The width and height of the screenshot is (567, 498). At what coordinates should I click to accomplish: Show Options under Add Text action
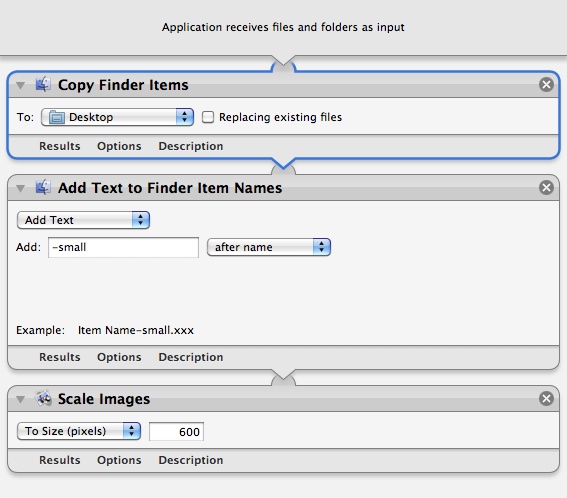point(119,357)
